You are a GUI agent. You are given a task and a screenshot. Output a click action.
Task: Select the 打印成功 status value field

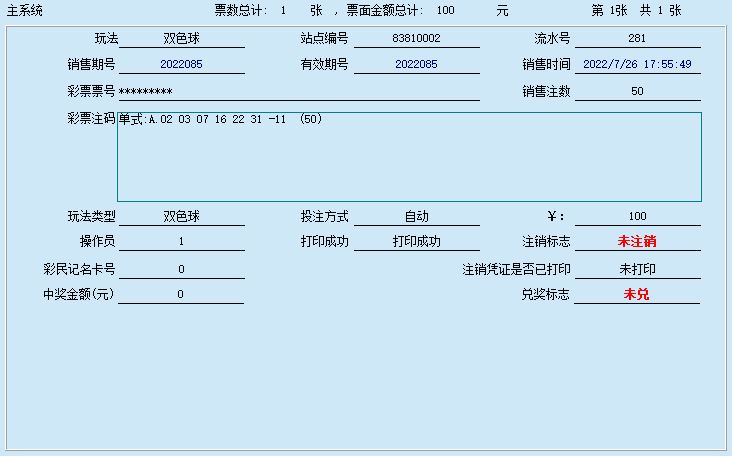tap(416, 242)
